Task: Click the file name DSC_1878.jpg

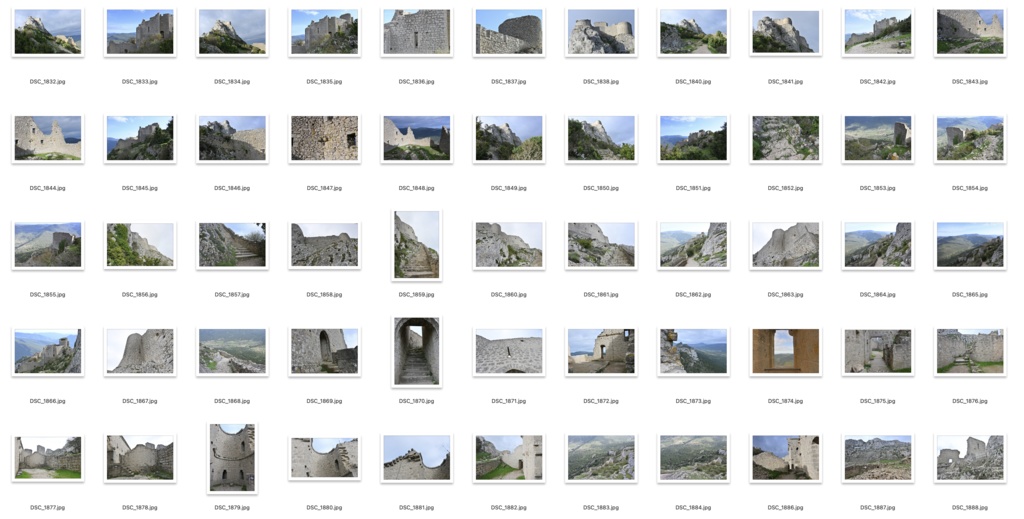Action: (140, 507)
